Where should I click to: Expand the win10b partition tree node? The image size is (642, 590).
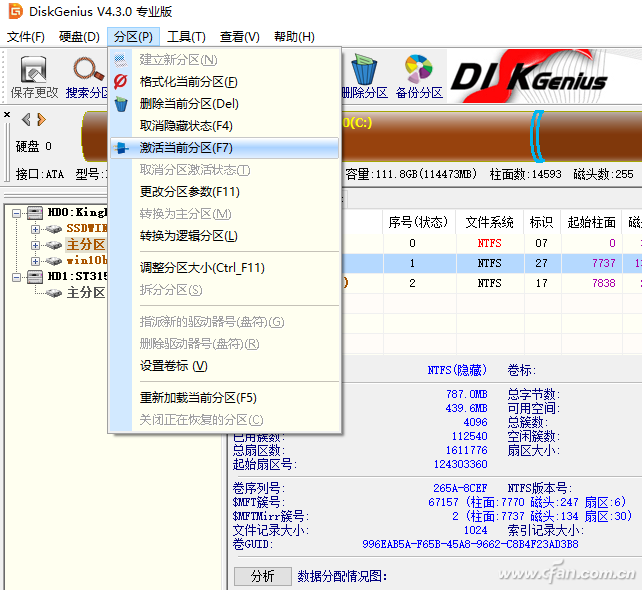(x=36, y=261)
